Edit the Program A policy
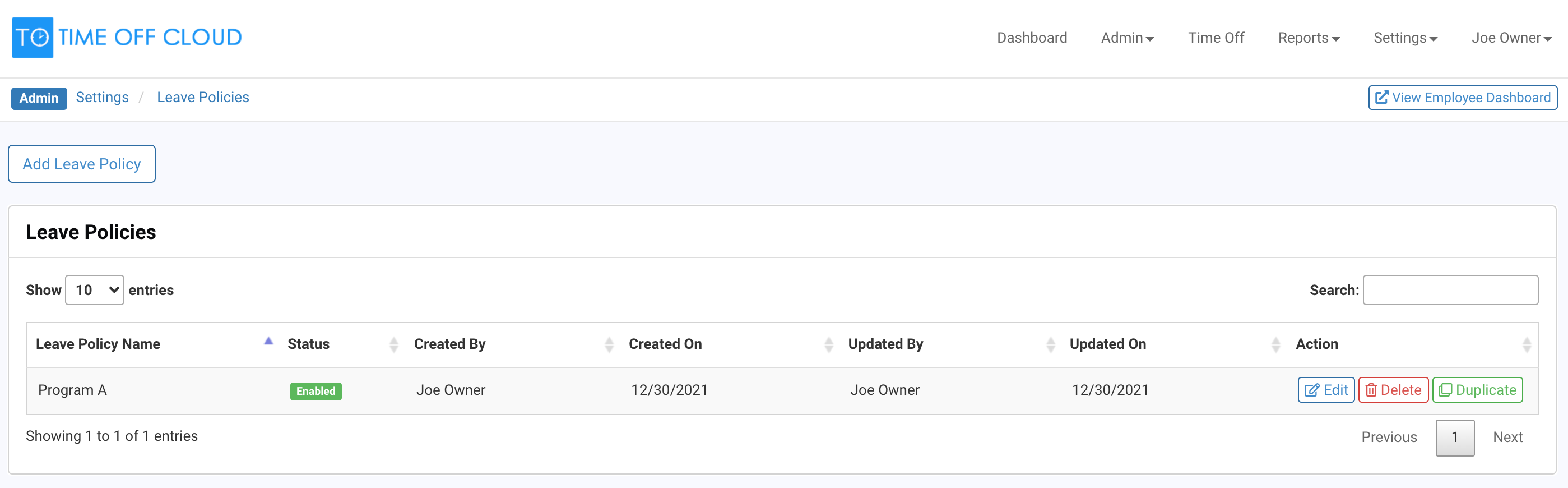This screenshot has width=1568, height=488. (1326, 390)
